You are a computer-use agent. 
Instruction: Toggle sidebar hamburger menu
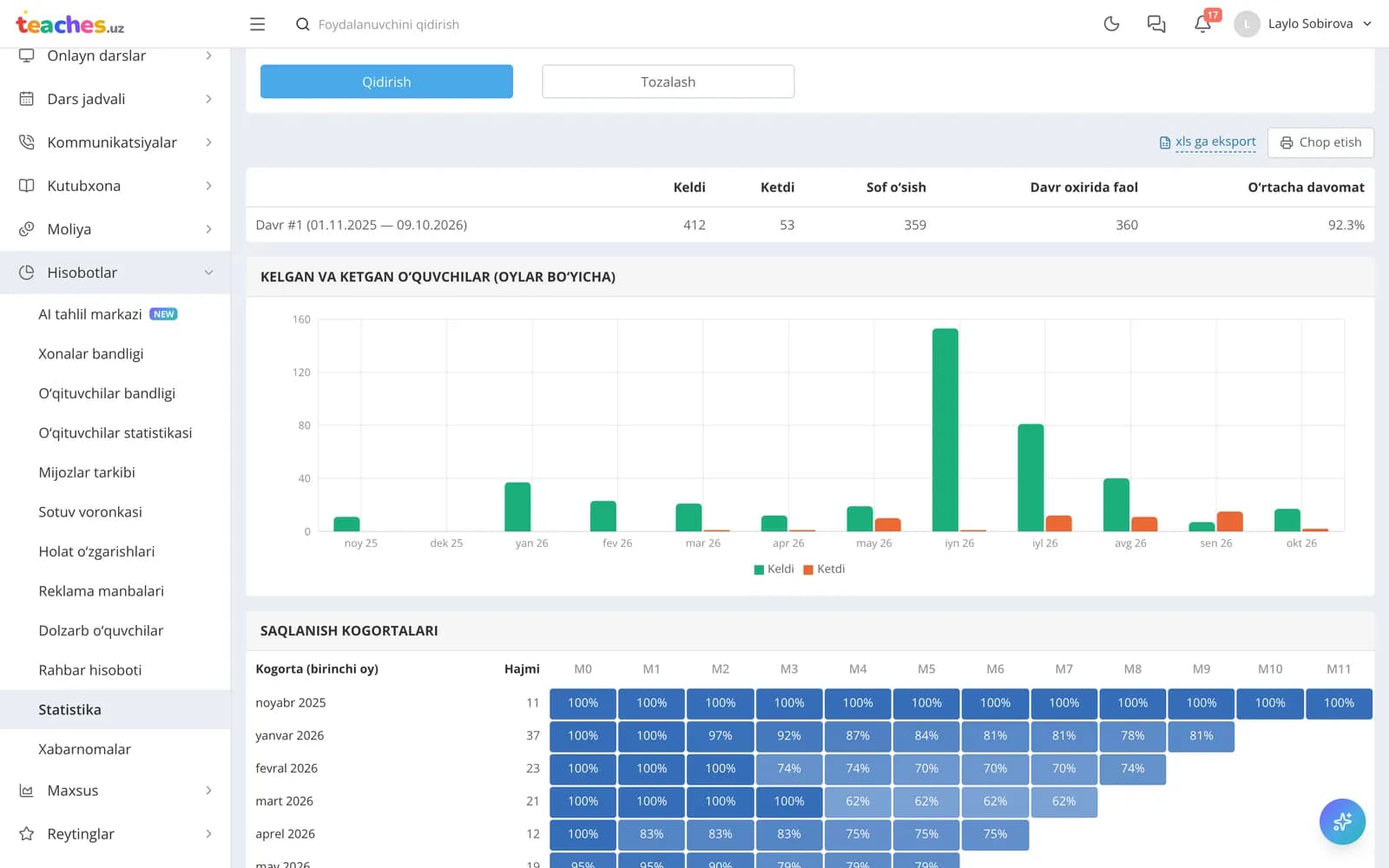[257, 24]
